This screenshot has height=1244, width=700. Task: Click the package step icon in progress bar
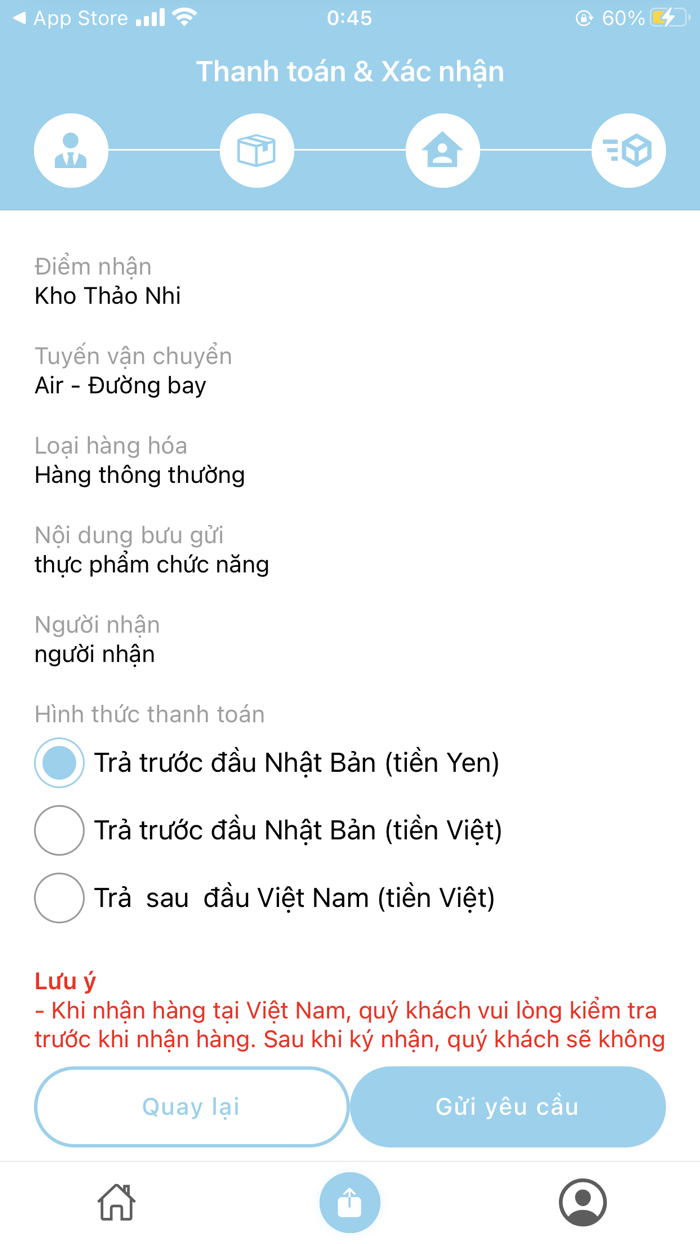[257, 150]
